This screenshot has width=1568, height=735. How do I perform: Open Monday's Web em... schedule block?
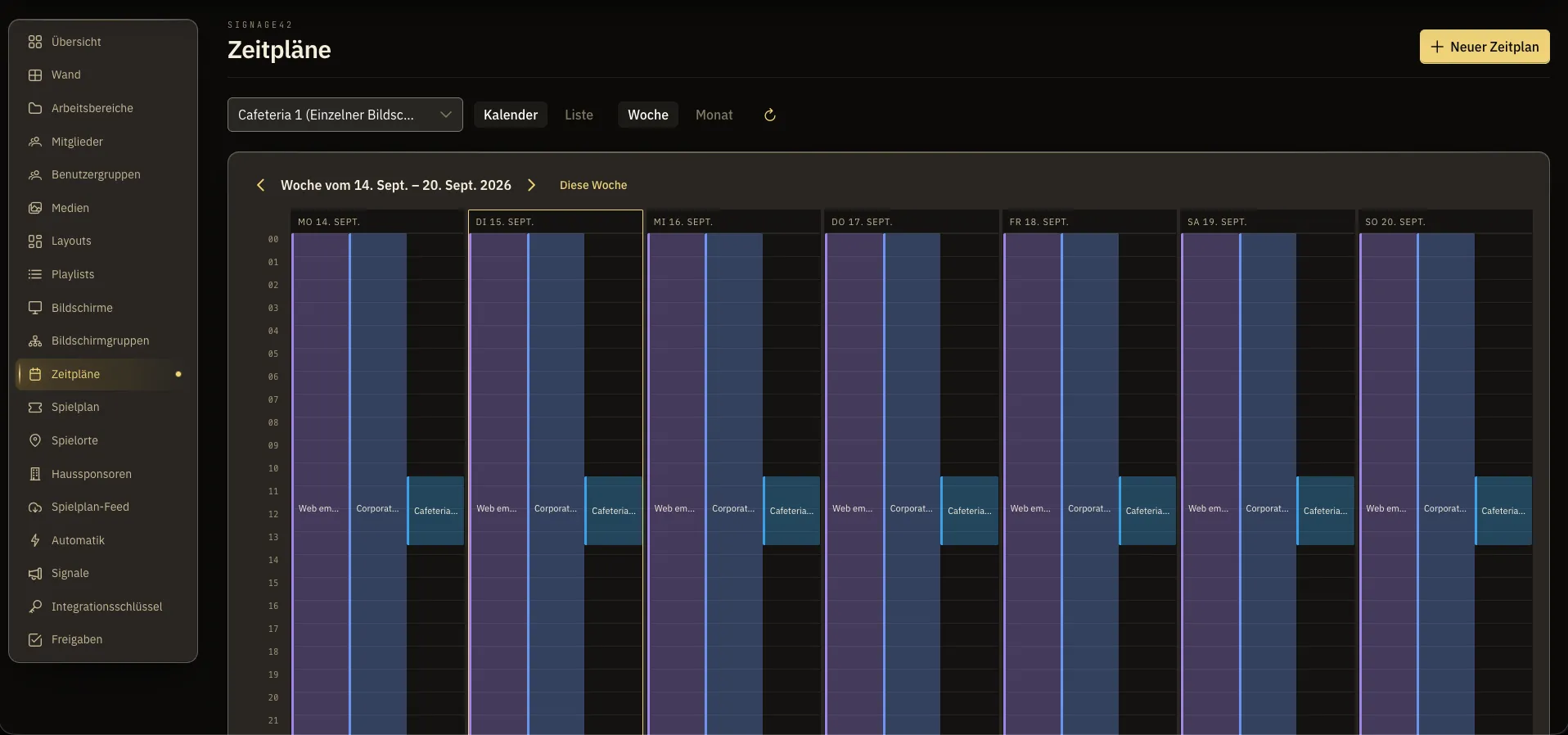coord(320,484)
